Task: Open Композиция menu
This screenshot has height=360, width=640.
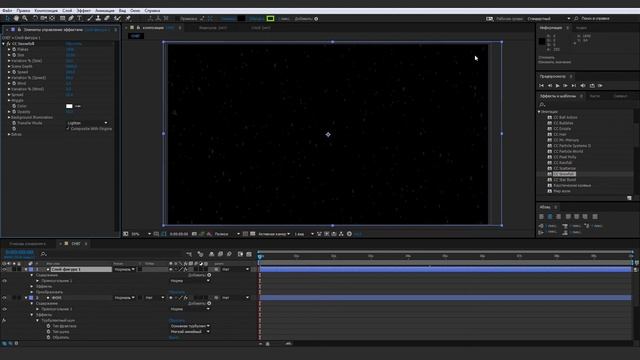Action: click(x=46, y=11)
